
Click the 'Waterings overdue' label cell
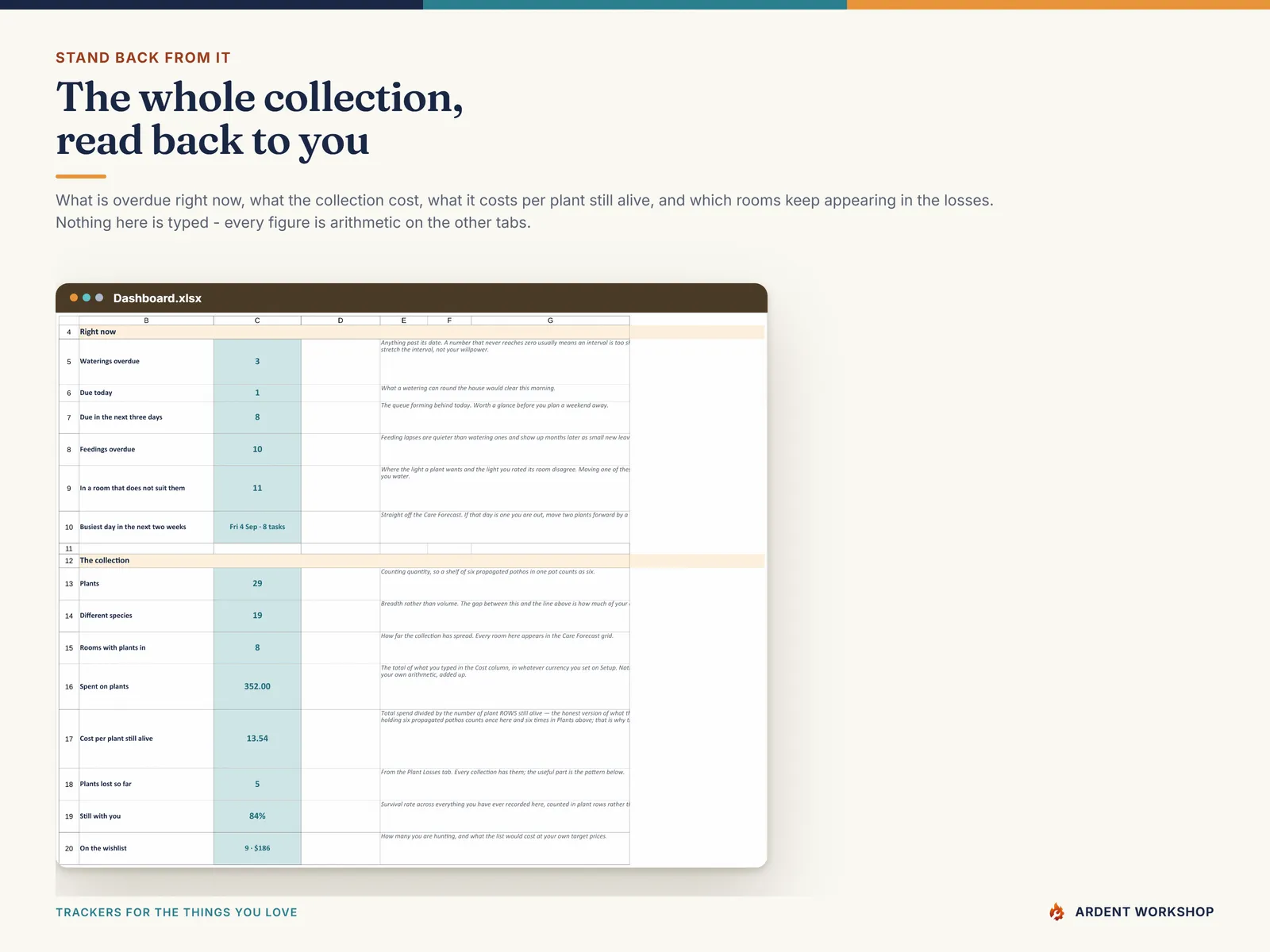[x=146, y=362]
